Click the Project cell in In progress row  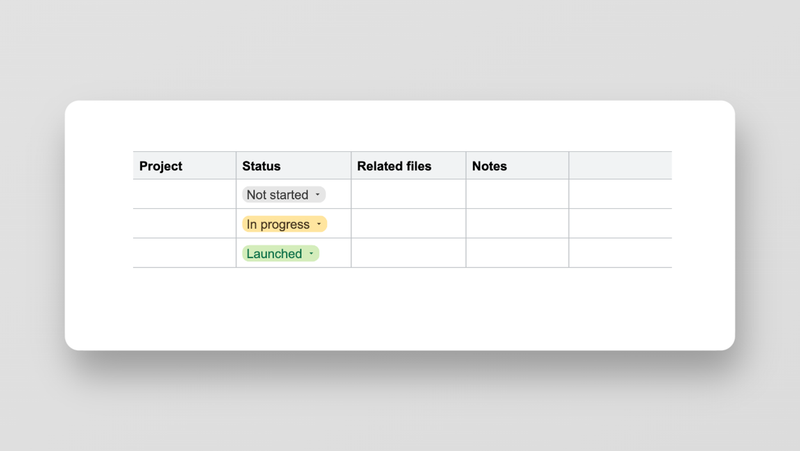coord(184,224)
